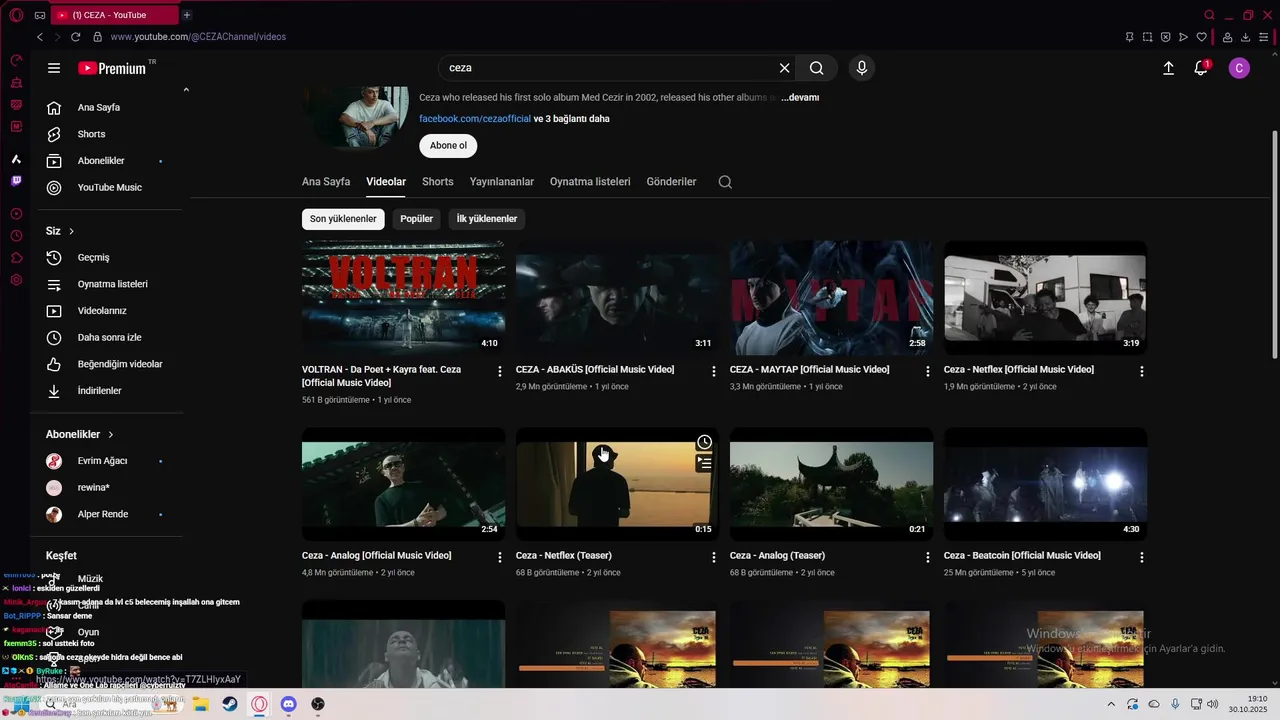Viewport: 1280px width, 720px height.
Task: Open the notifications bell
Action: 1201,68
